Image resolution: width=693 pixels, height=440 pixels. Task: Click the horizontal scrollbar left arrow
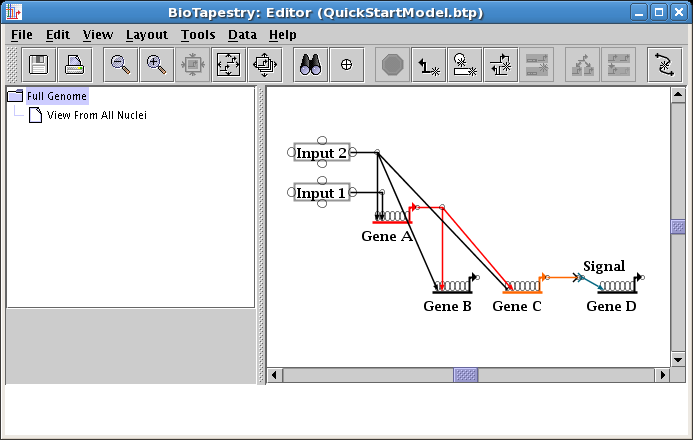[275, 375]
